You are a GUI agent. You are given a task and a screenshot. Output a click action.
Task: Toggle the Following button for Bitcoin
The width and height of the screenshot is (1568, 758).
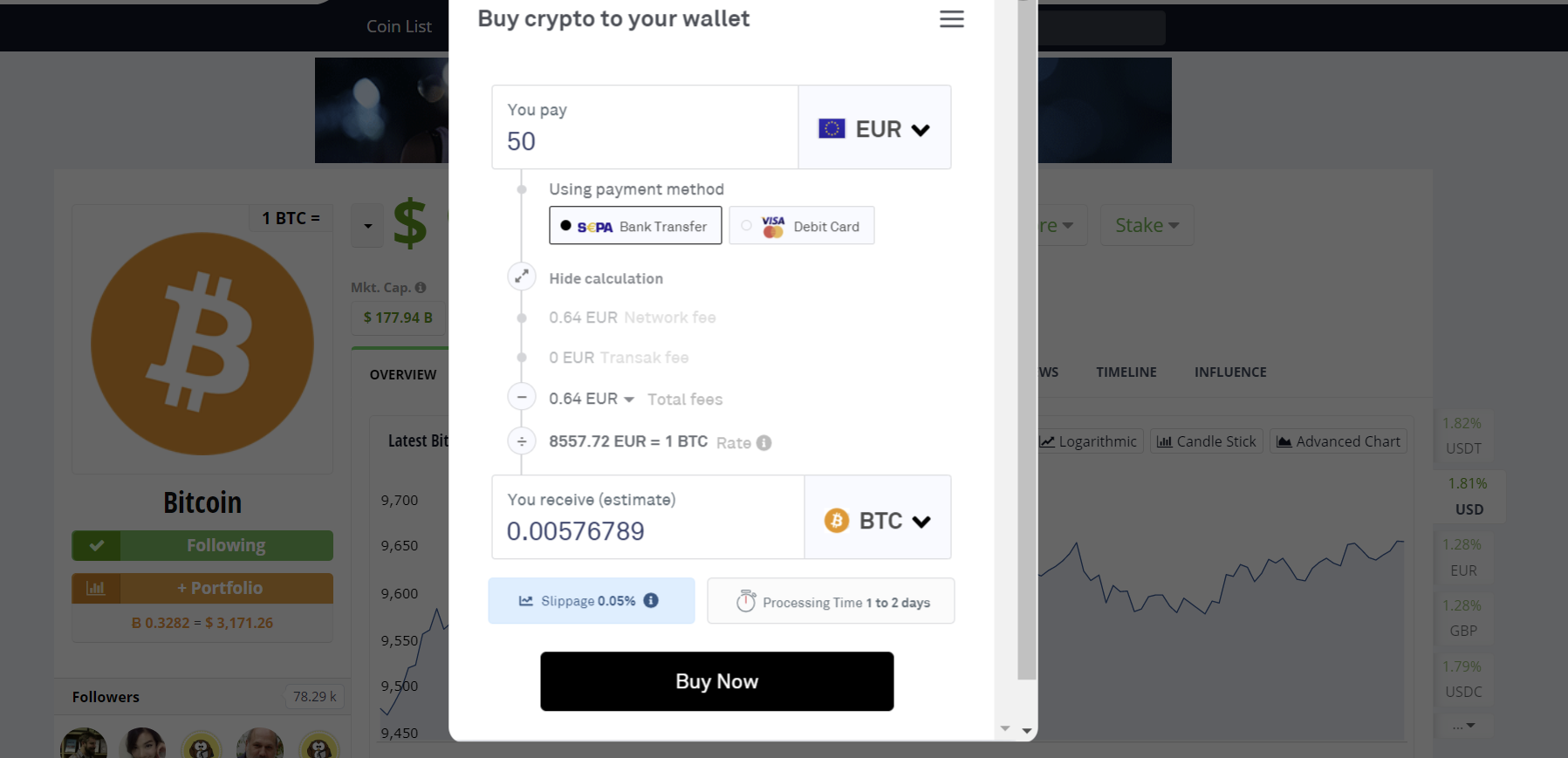202,545
